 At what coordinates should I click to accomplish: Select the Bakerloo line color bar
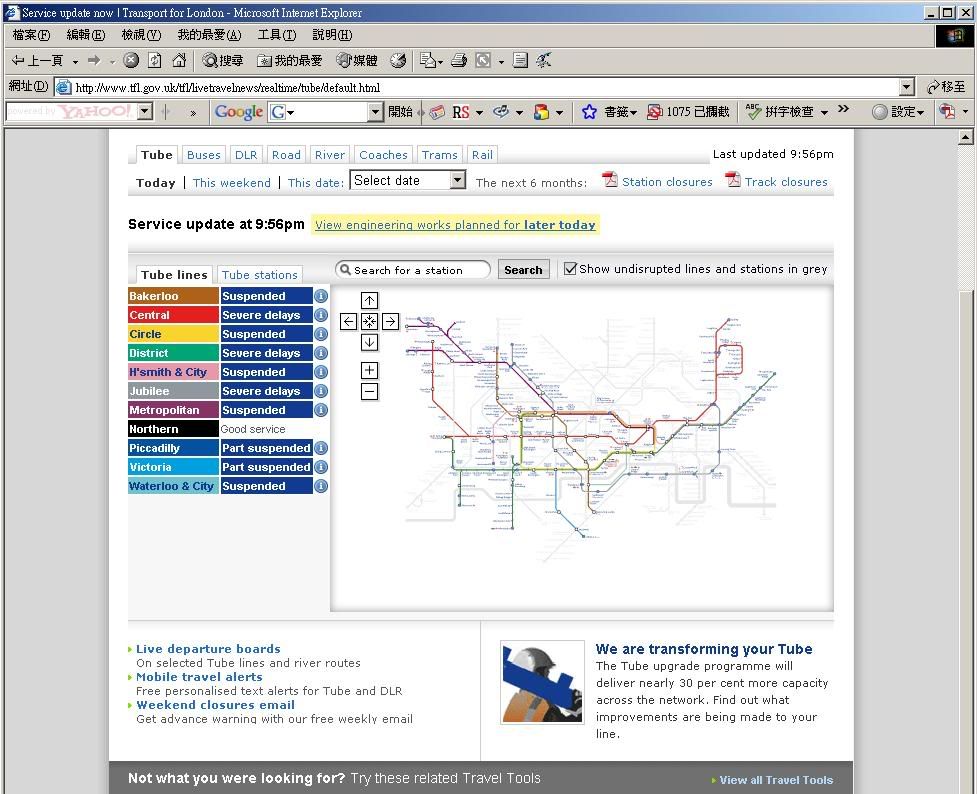point(173,296)
